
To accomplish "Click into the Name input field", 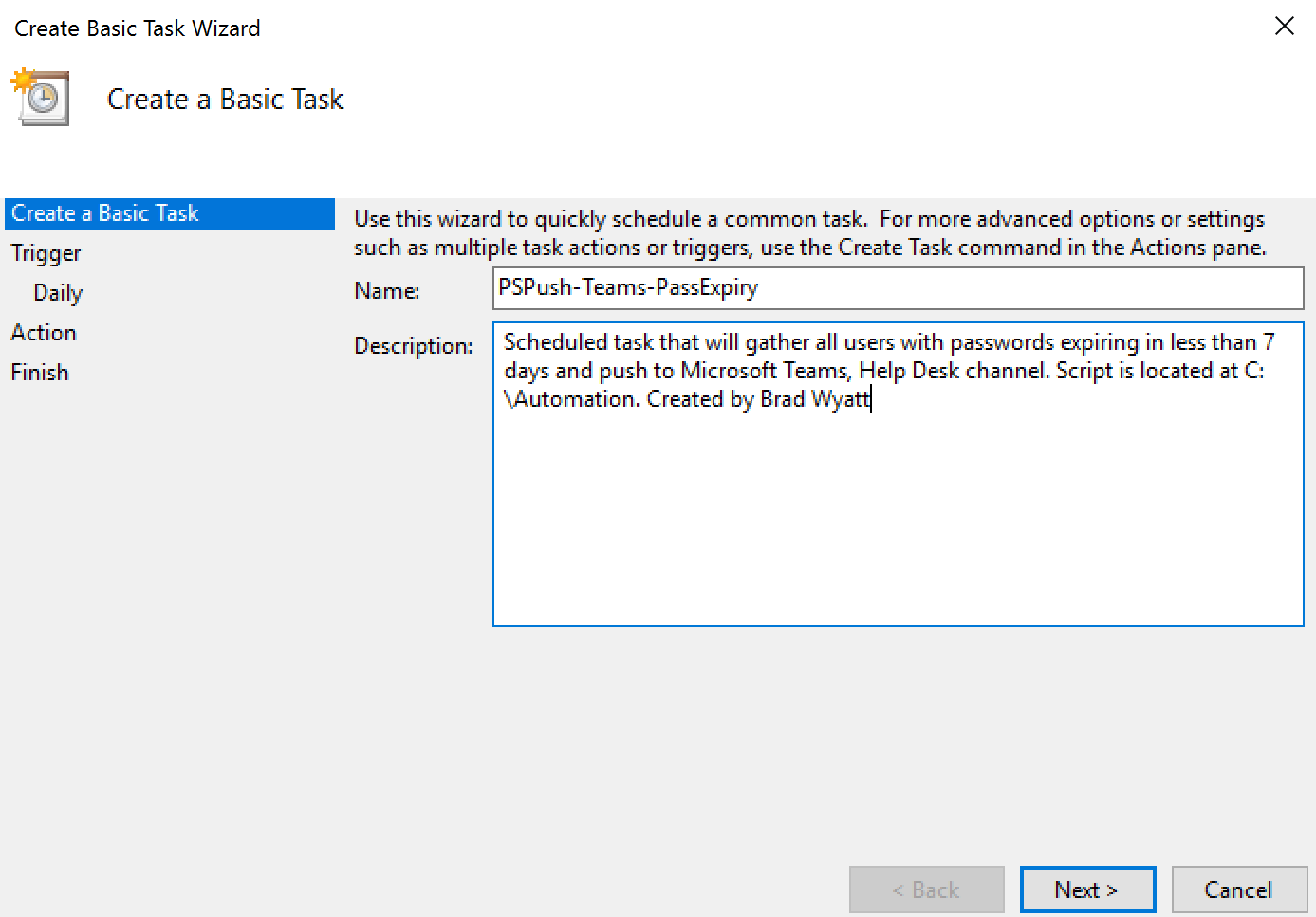I will tap(898, 288).
